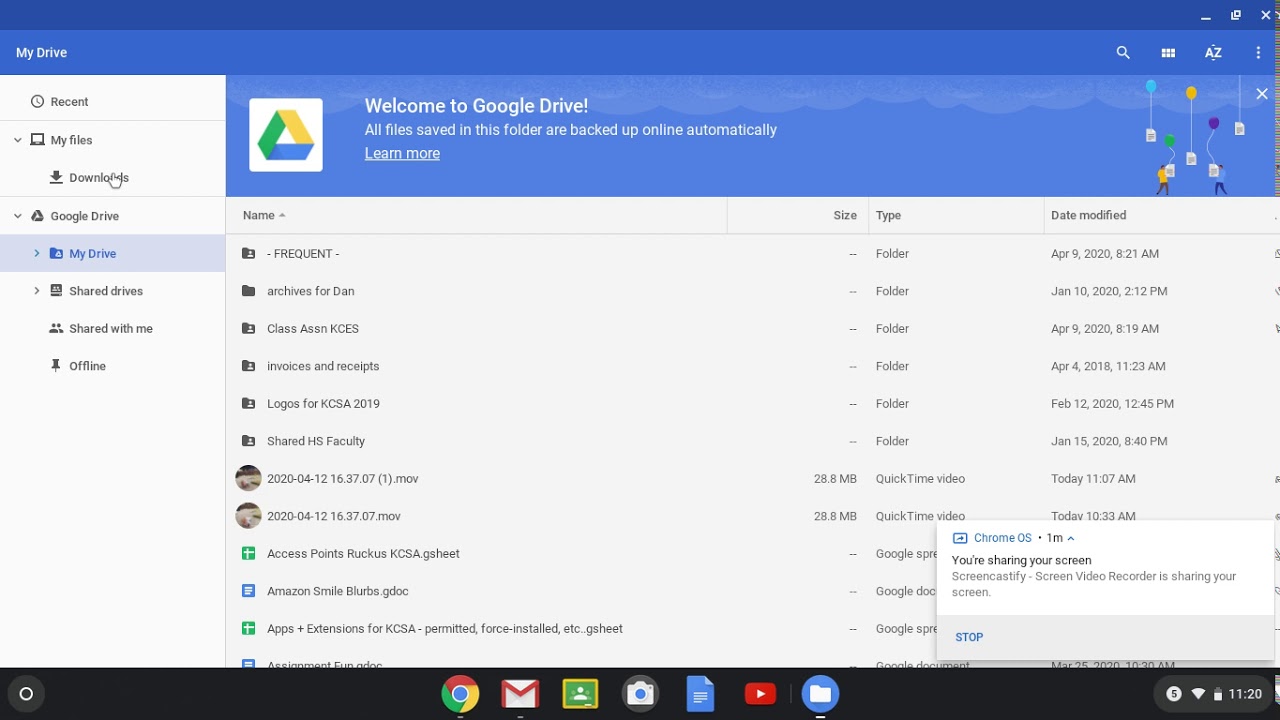The height and width of the screenshot is (720, 1280).
Task: Expand the My Drive tree arrow
Action: point(37,253)
